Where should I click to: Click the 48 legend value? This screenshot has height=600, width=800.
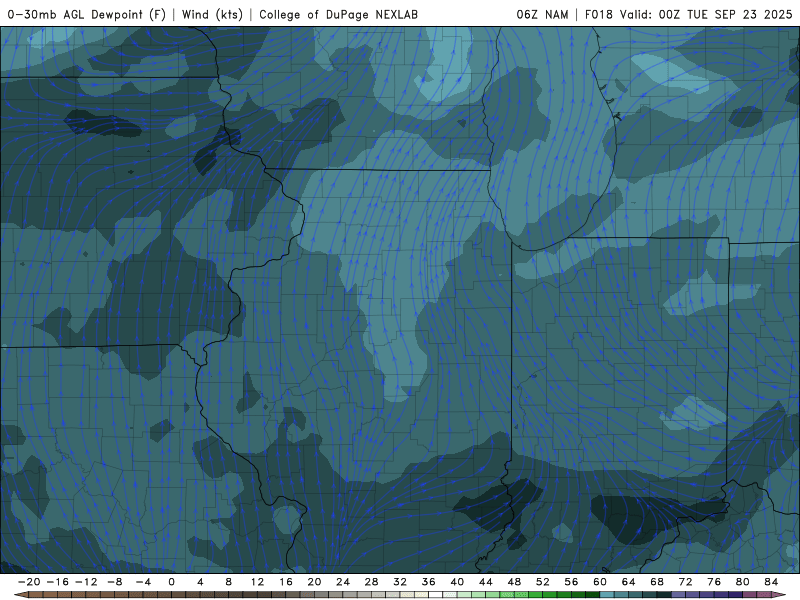(x=514, y=582)
